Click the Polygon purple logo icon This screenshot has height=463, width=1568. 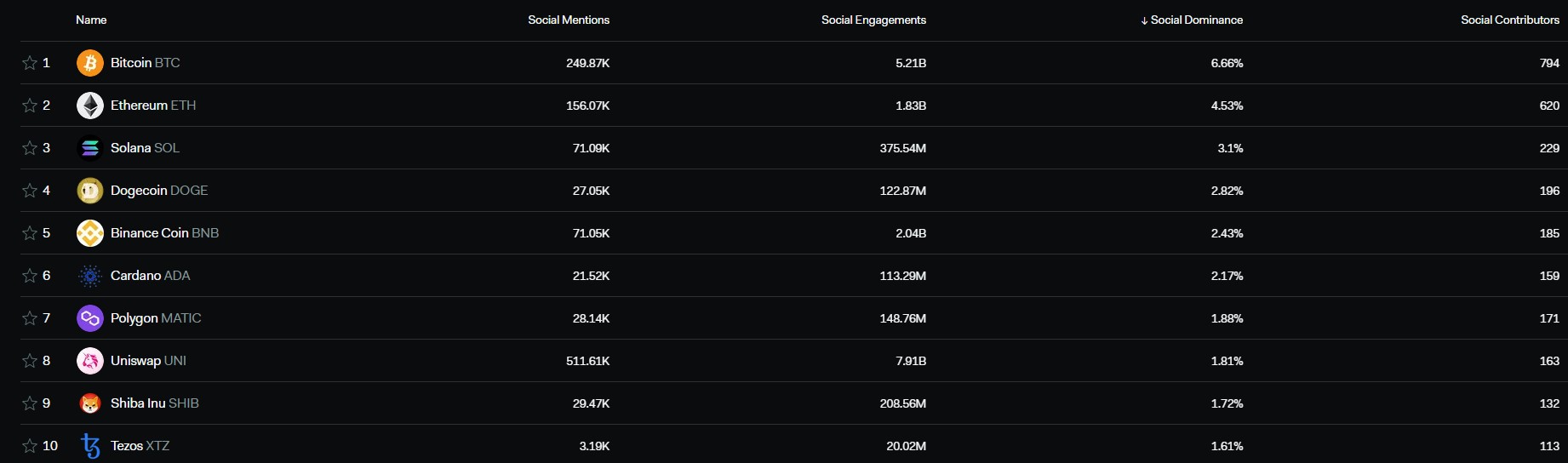[x=90, y=318]
